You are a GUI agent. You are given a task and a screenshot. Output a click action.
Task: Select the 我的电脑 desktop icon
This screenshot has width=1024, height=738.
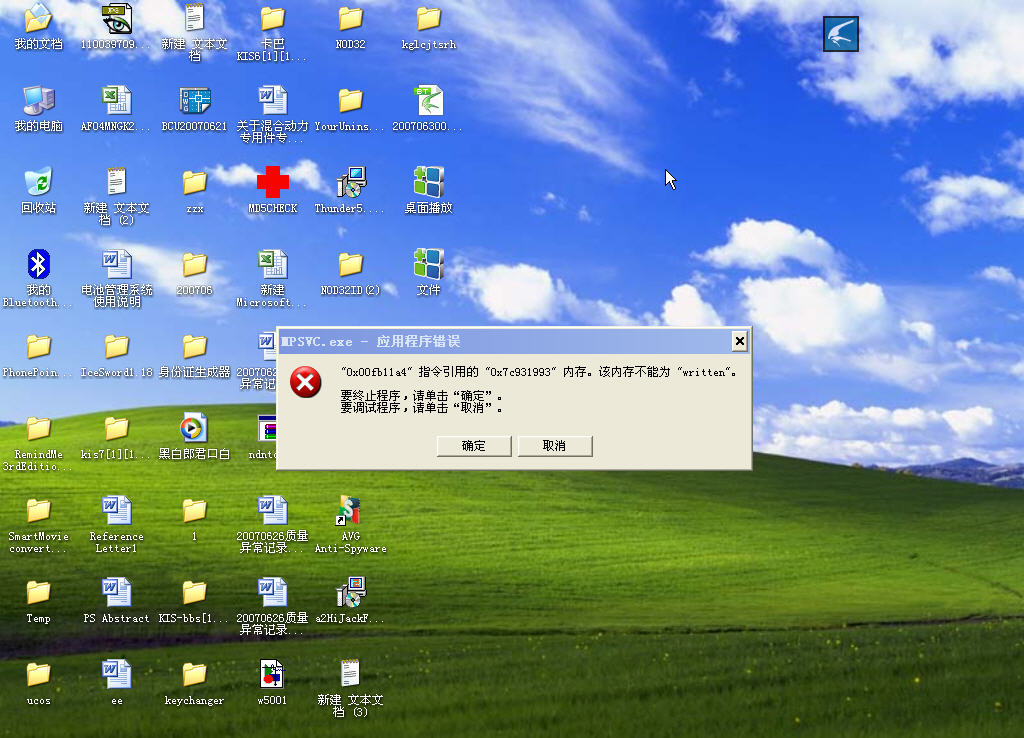pyautogui.click(x=38, y=108)
